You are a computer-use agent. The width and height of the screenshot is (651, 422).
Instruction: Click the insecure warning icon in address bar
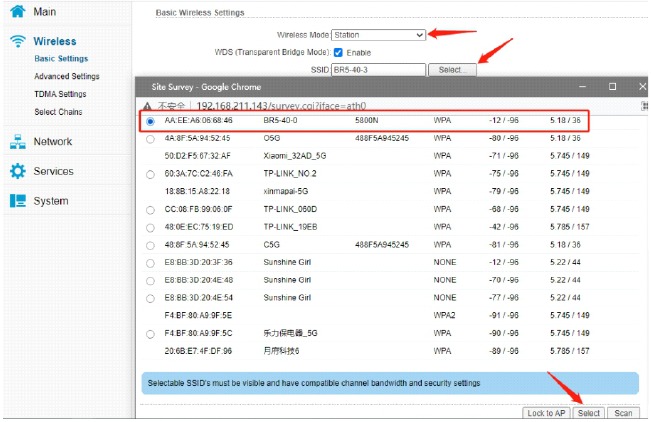tap(147, 106)
